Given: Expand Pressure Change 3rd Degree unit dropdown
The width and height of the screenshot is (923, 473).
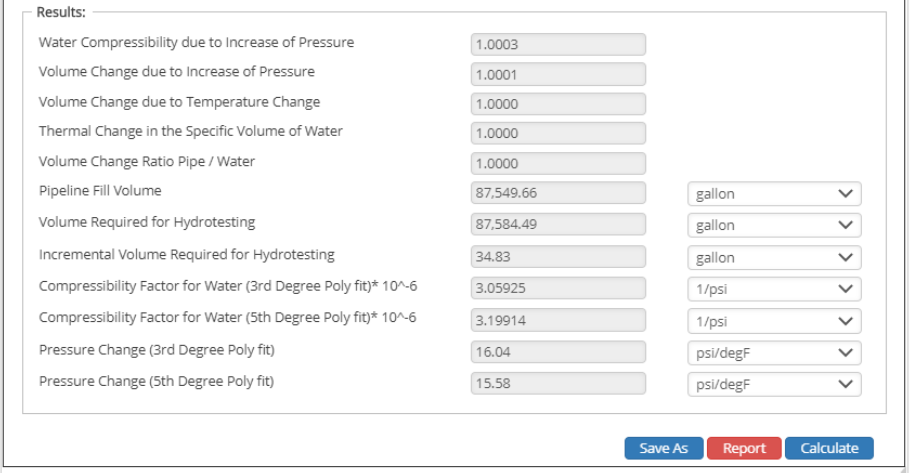Looking at the screenshot, I should point(774,352).
